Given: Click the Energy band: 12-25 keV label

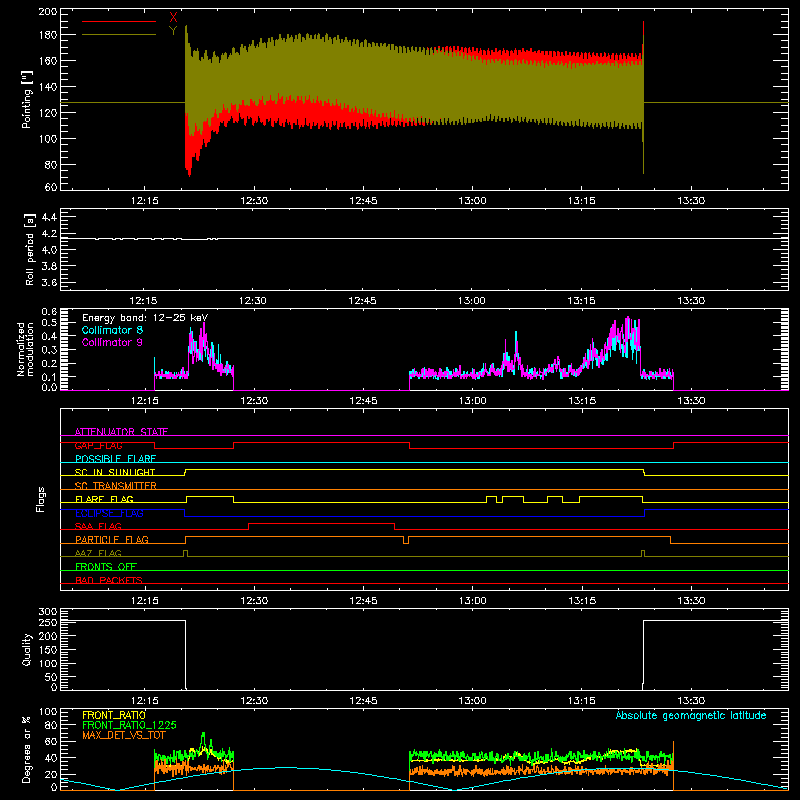Looking at the screenshot, I should (x=145, y=318).
